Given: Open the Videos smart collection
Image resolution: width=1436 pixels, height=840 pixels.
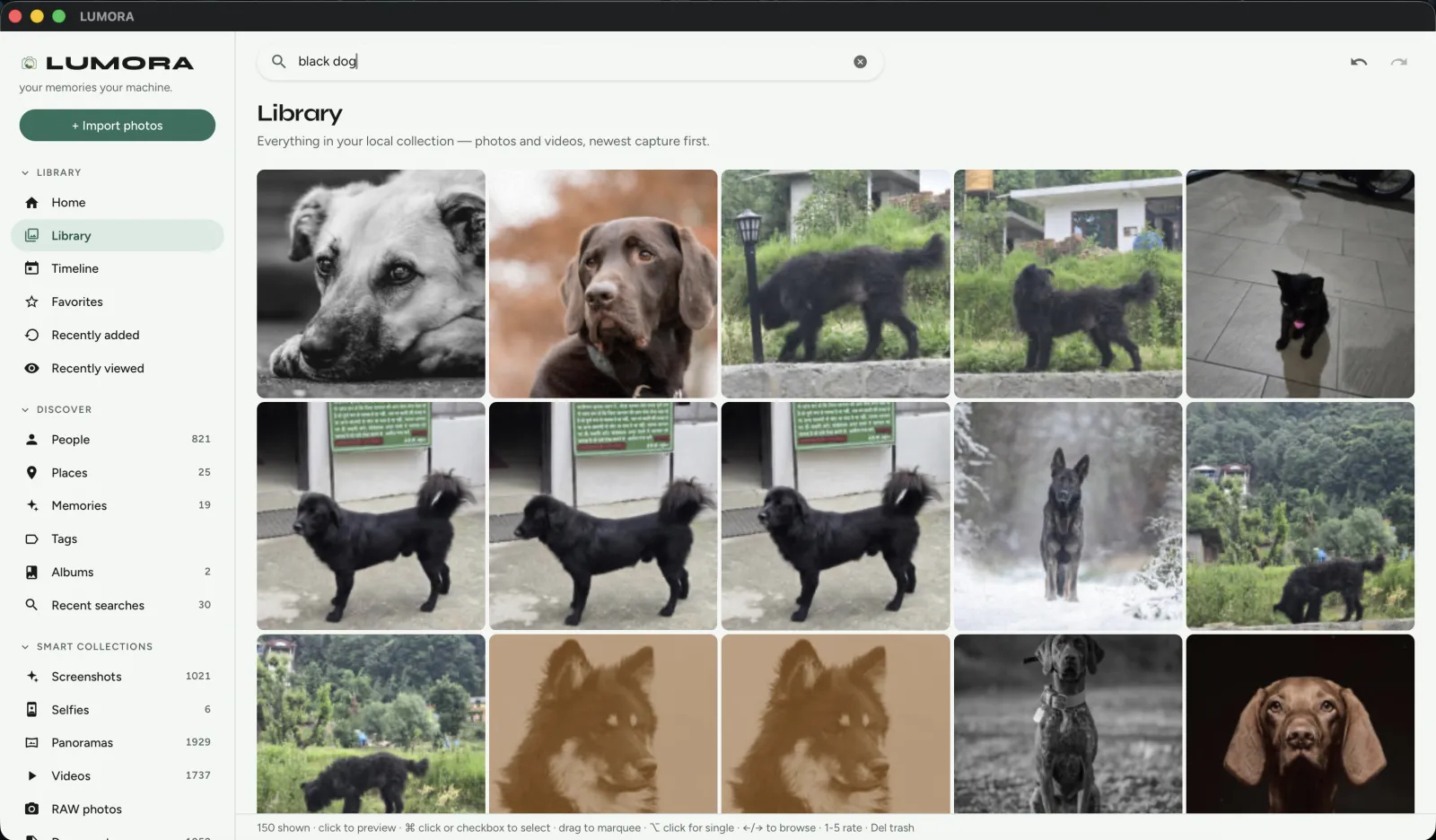Looking at the screenshot, I should tap(118, 775).
